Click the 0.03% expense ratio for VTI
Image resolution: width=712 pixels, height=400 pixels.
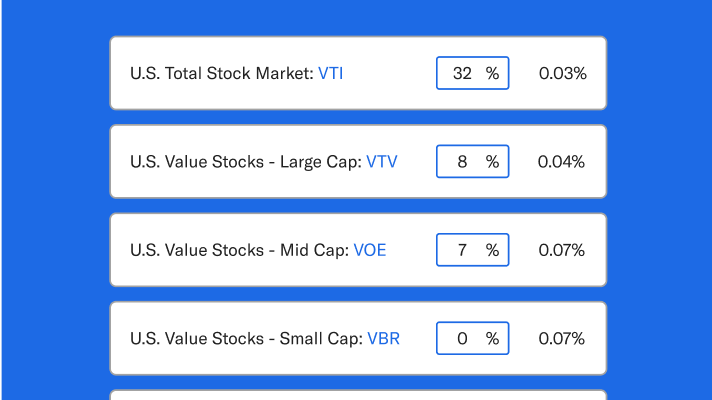562,73
